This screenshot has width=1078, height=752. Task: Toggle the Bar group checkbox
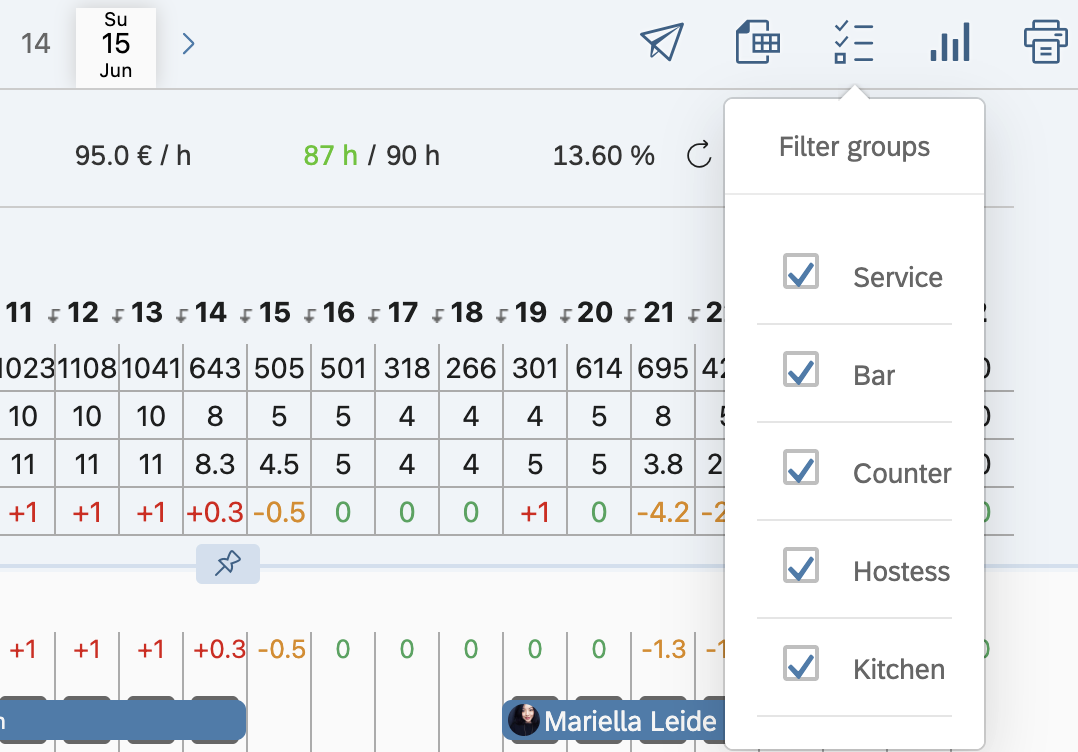(801, 370)
